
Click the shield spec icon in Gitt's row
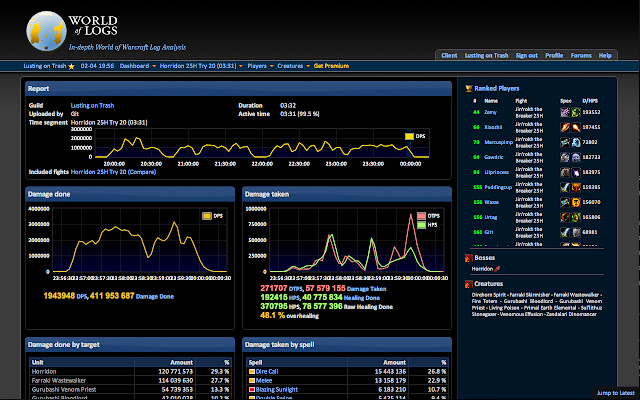pyautogui.click(x=576, y=232)
